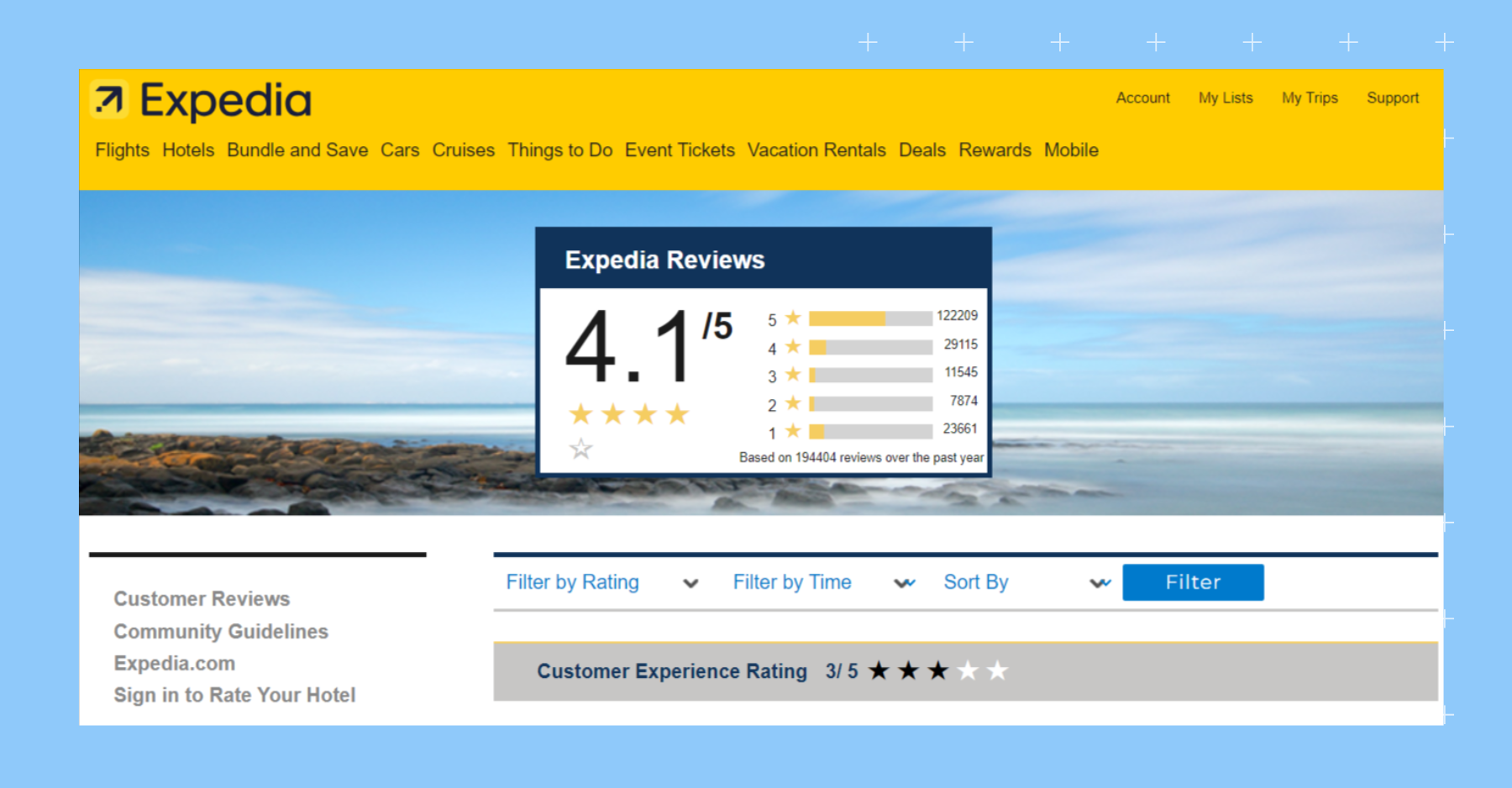Open the Cruises navigation item
The height and width of the screenshot is (788, 1512).
pyautogui.click(x=463, y=150)
